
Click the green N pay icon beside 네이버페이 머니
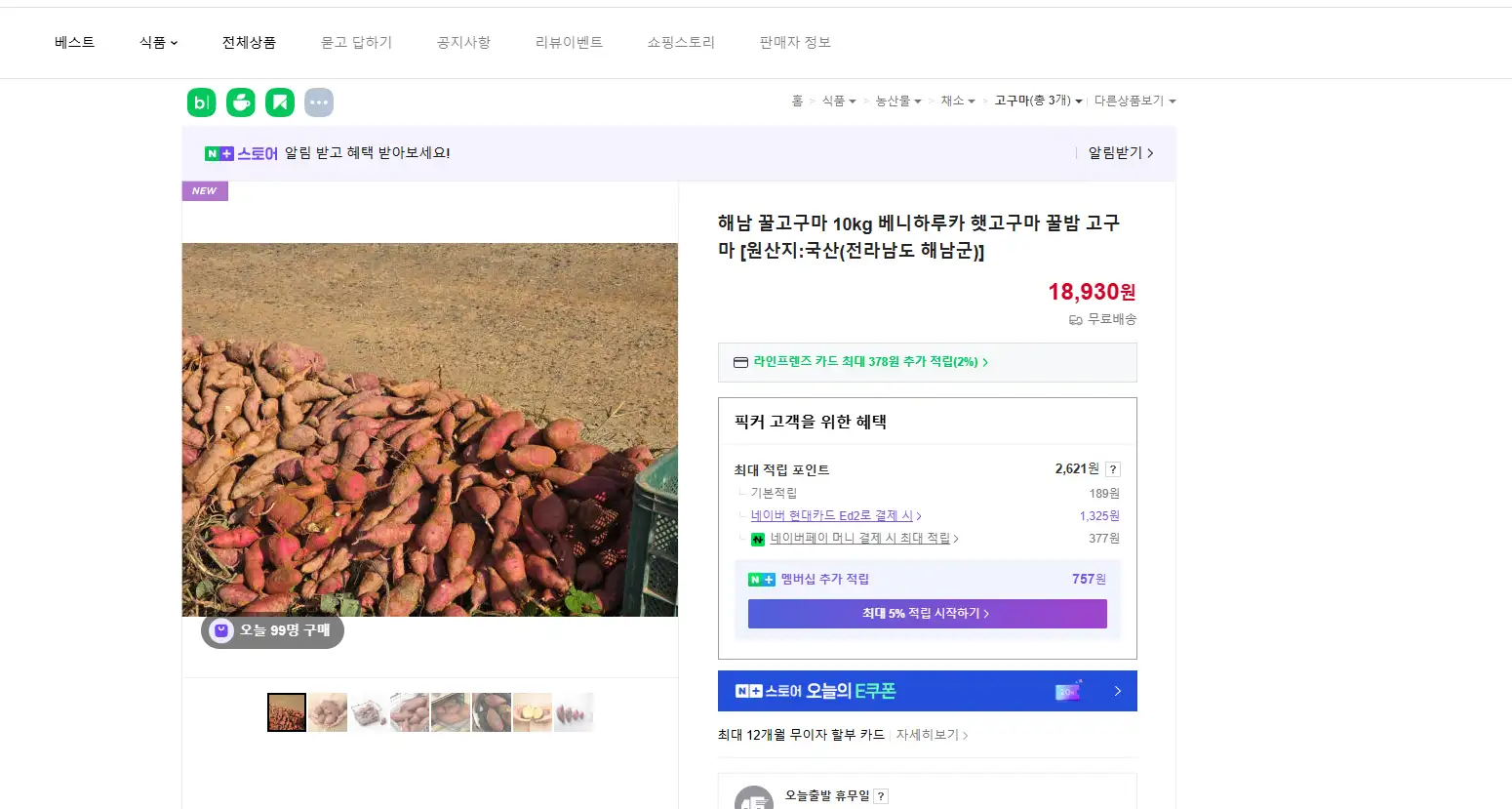point(757,539)
